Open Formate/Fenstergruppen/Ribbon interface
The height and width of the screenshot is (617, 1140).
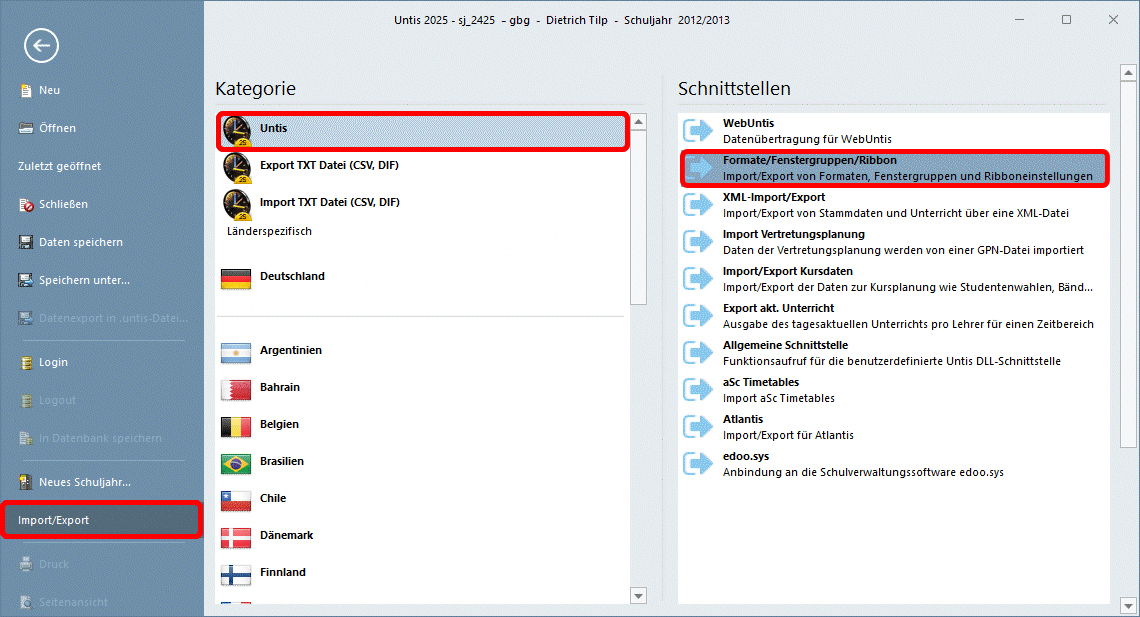pyautogui.click(x=809, y=160)
